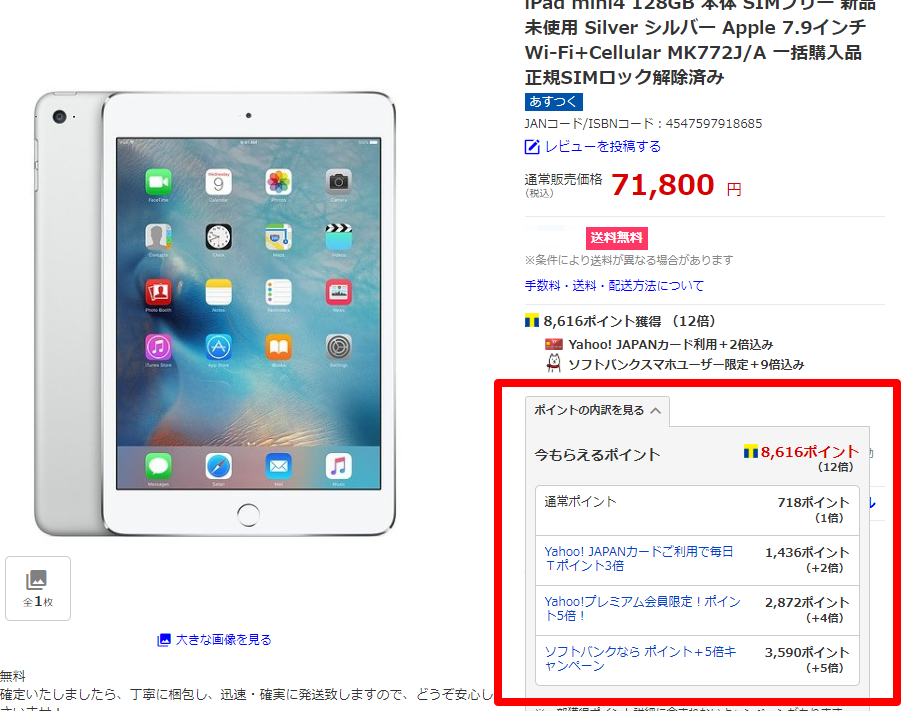Image resolution: width=907 pixels, height=711 pixels.
Task: Click the image icon beside 大きな画像を見る
Action: [x=164, y=640]
